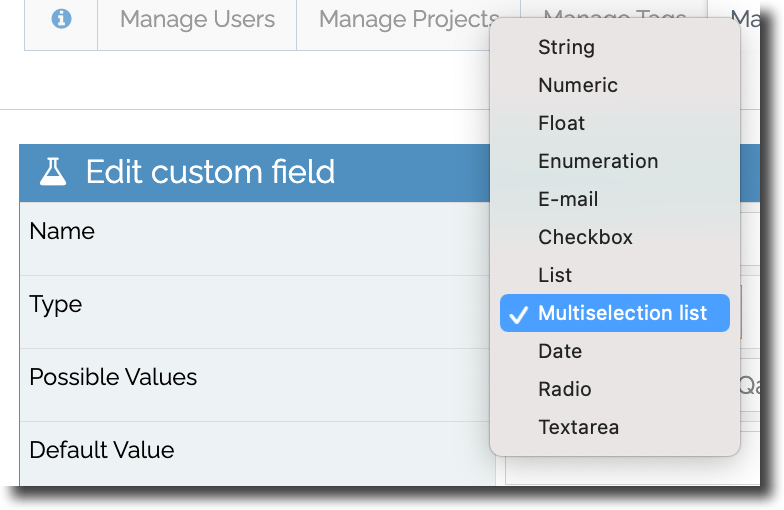Screen dimensions: 784x510
Task: Choose Radio as the field type
Action: point(564,389)
